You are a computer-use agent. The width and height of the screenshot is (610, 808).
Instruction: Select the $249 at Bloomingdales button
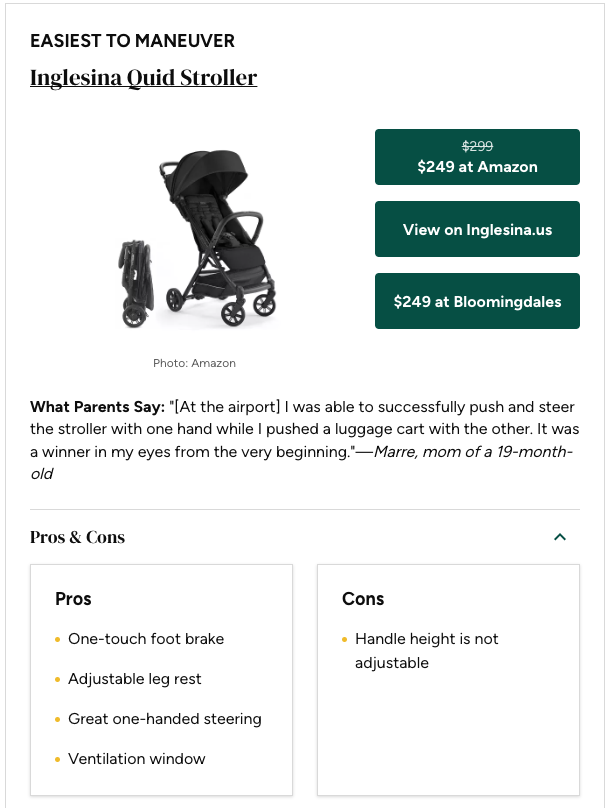[x=477, y=301]
